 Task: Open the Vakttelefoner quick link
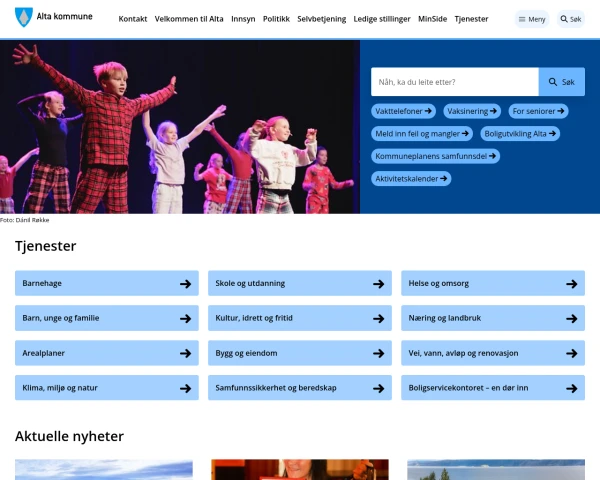point(403,111)
